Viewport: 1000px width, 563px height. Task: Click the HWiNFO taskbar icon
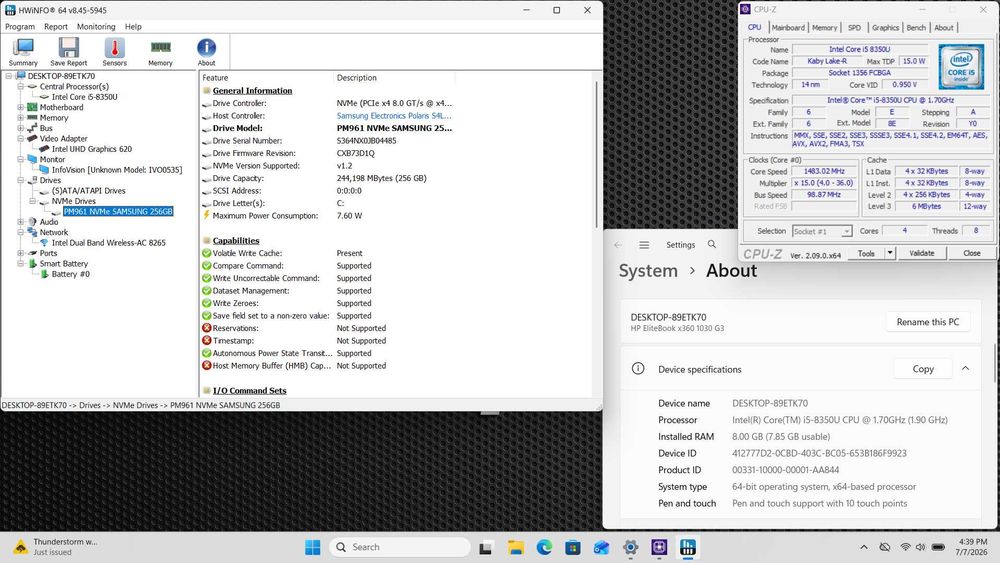tap(688, 547)
